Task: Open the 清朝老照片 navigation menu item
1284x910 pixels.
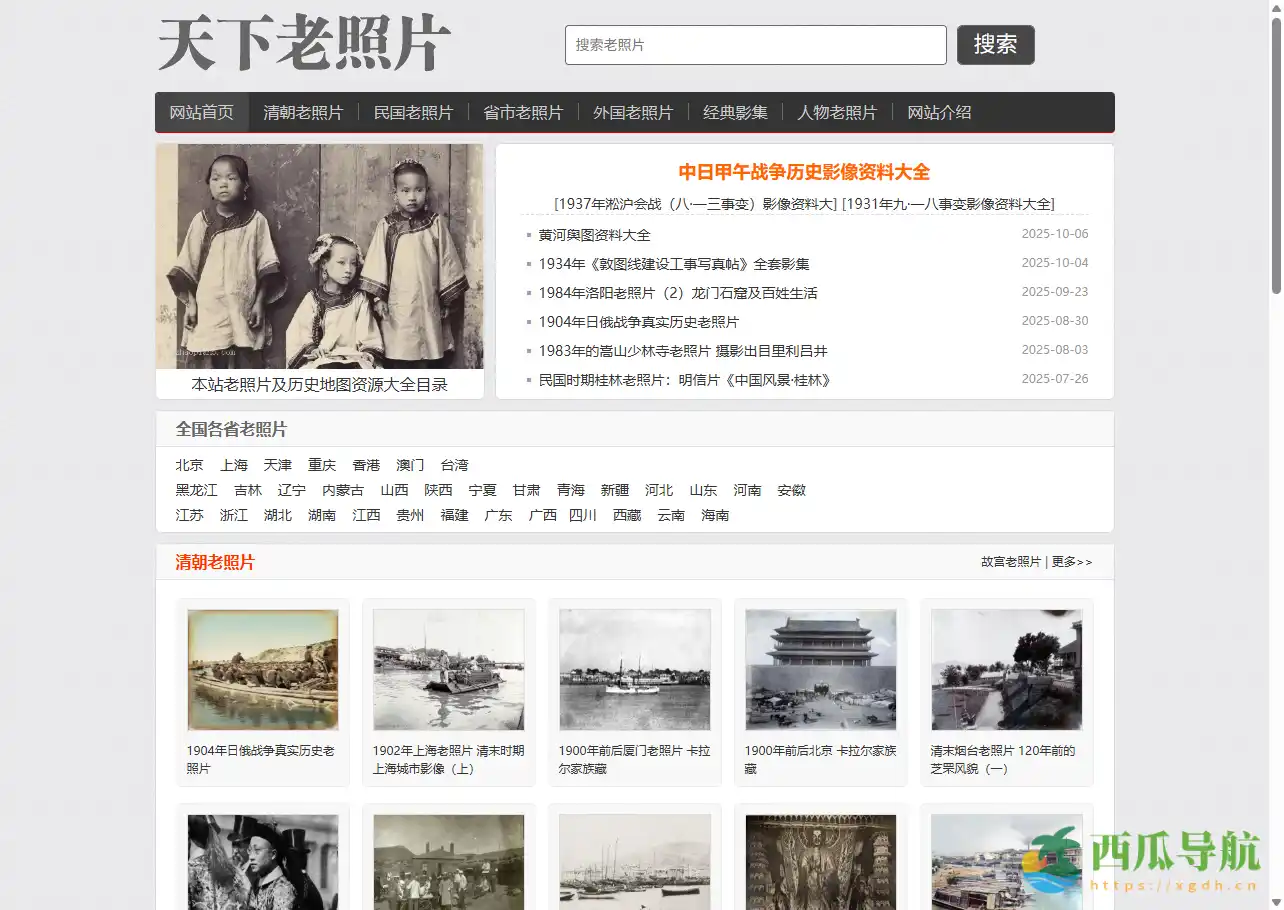Action: coord(303,112)
